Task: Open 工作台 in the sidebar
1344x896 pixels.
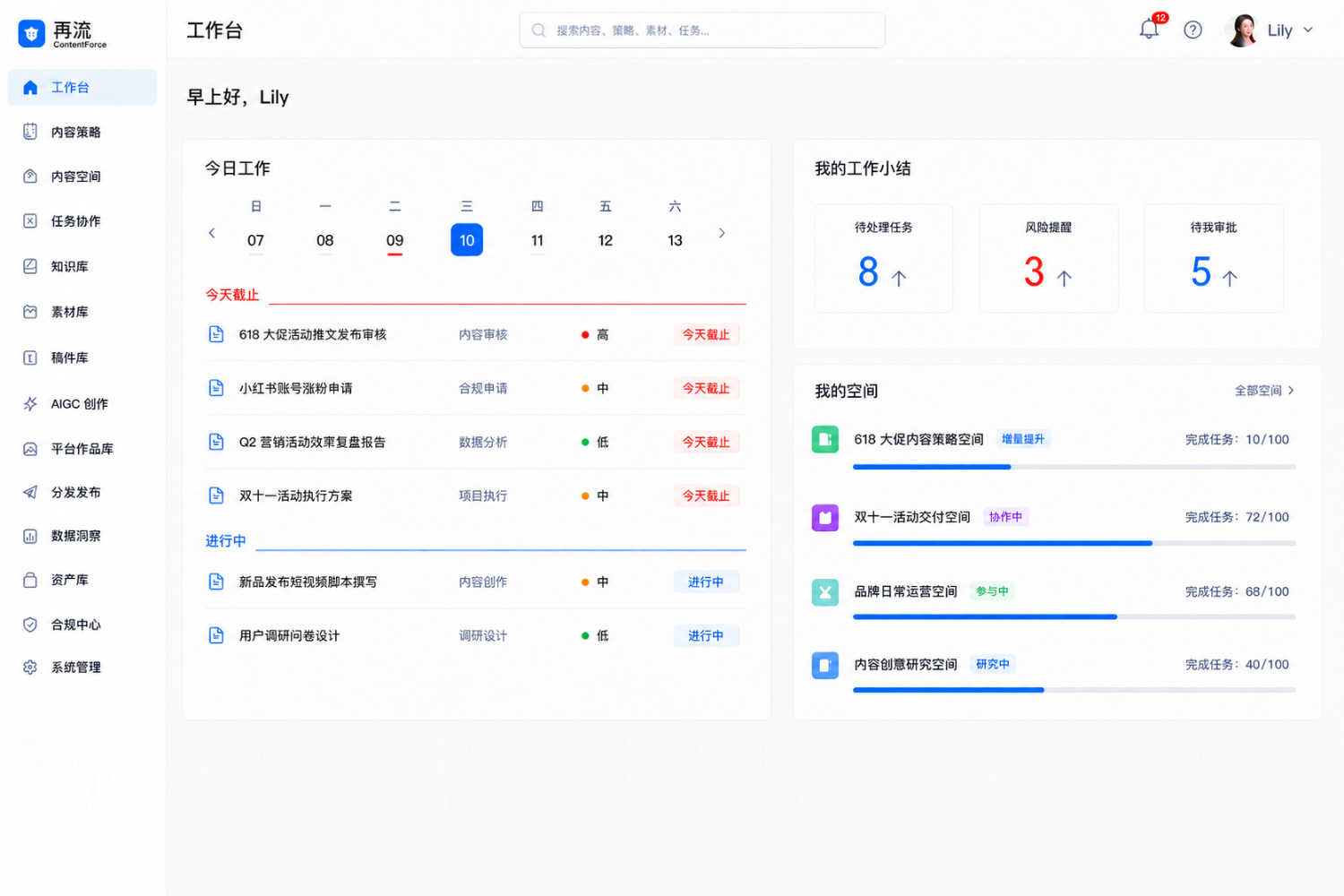Action: pyautogui.click(x=82, y=87)
